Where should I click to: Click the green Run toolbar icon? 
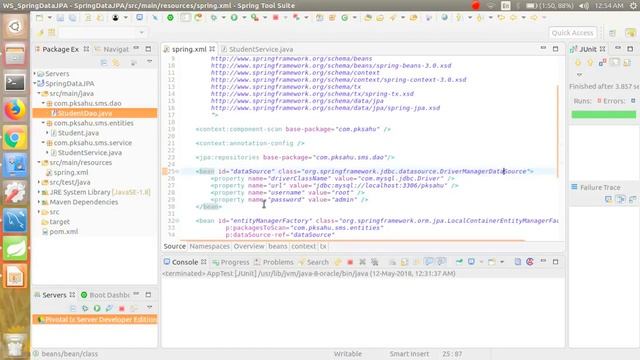(x=234, y=18)
